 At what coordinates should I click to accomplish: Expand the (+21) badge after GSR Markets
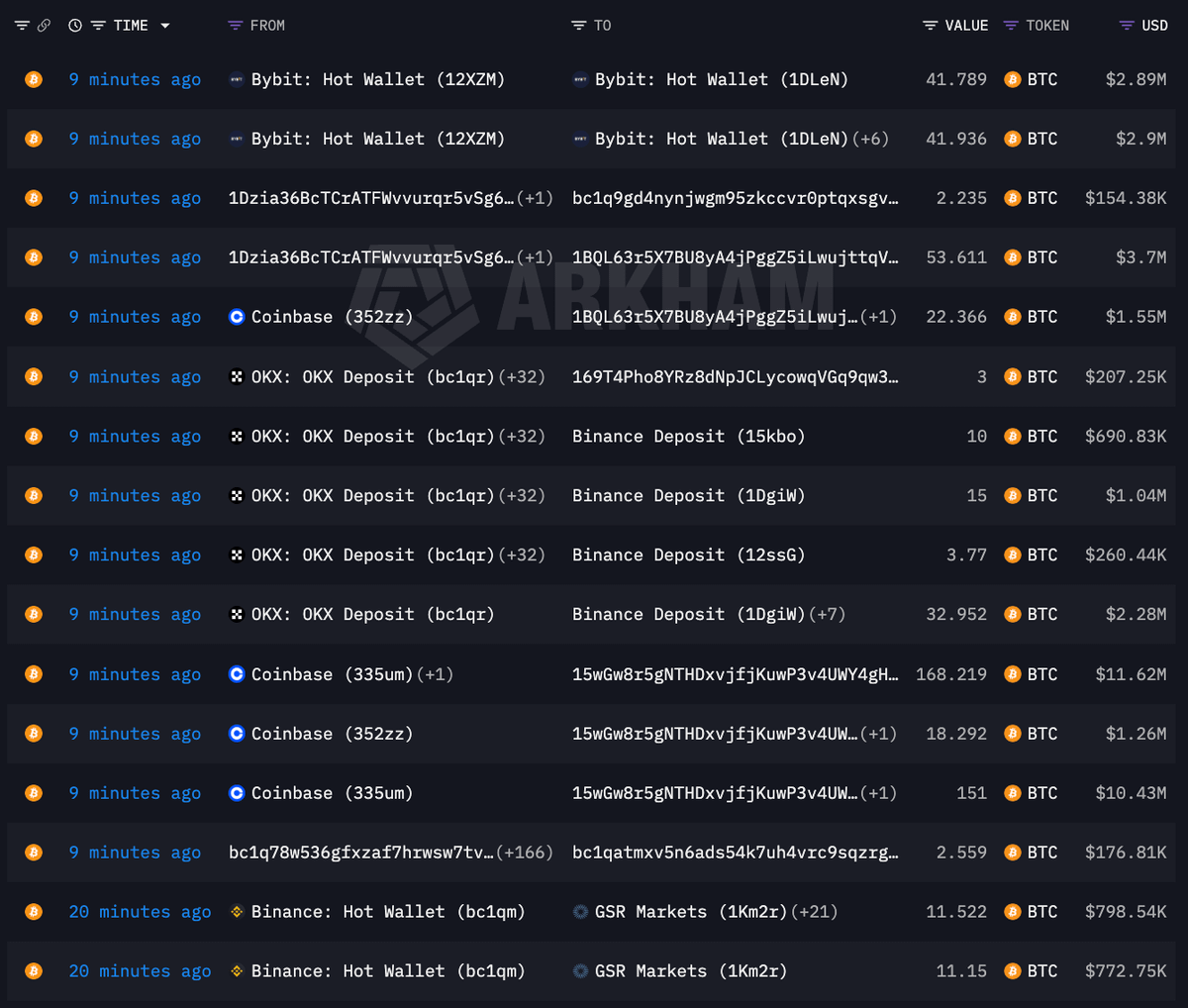[814, 912]
